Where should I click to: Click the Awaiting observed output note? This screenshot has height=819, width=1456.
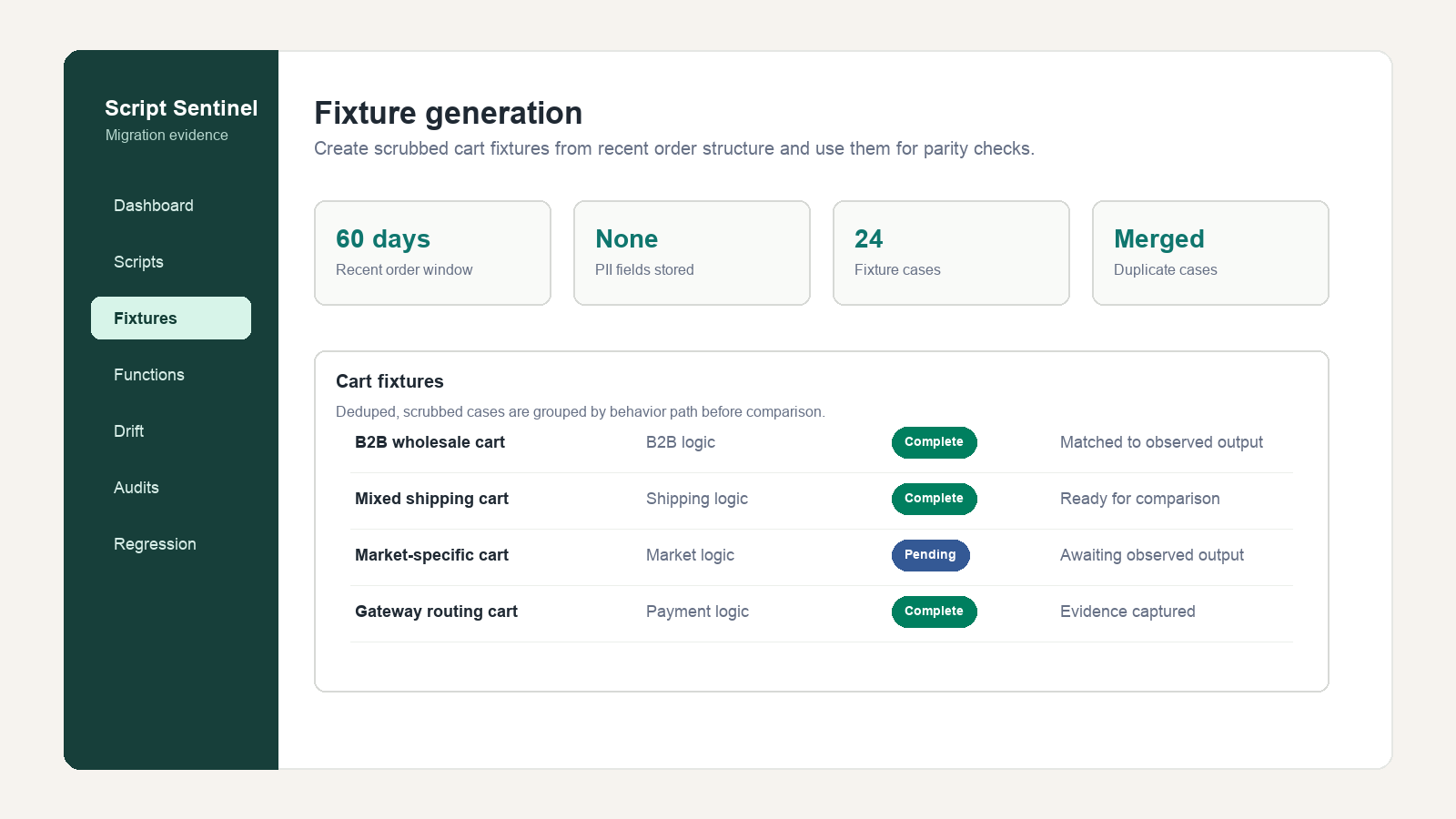[x=1151, y=555]
